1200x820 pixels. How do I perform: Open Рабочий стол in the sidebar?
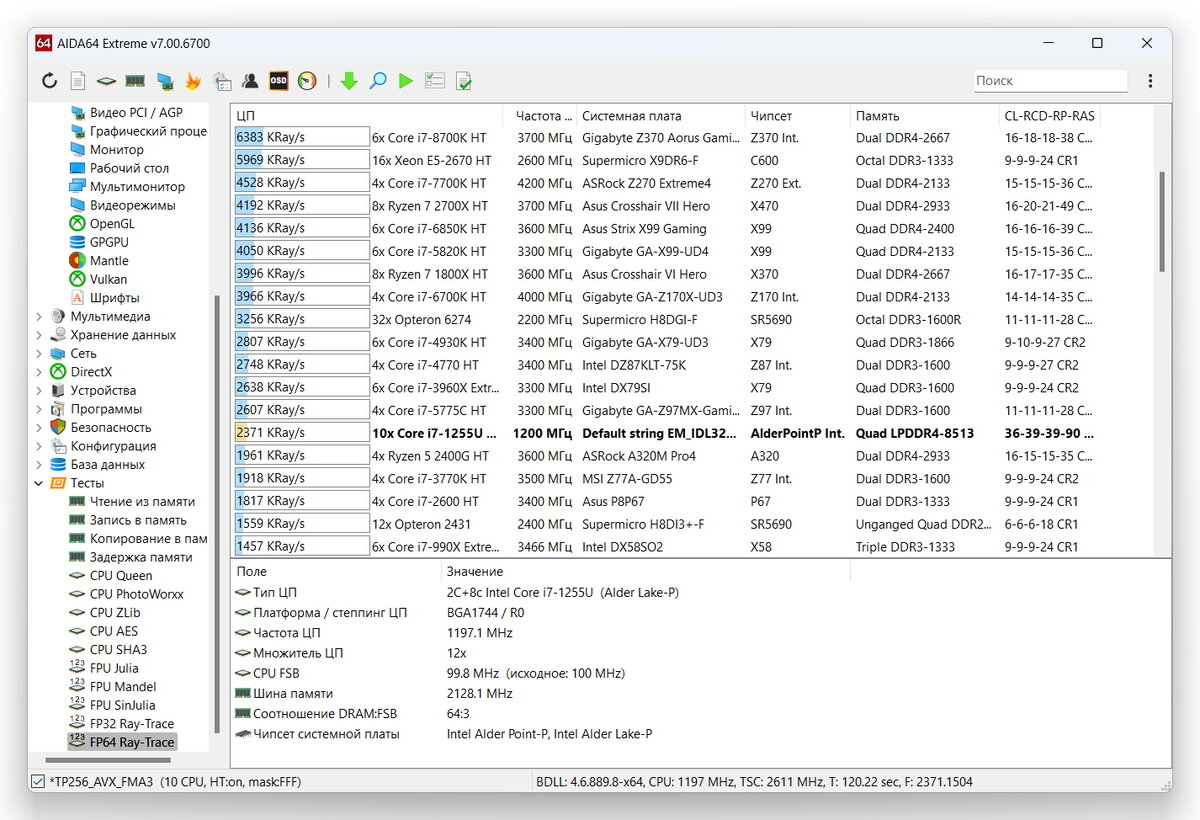pos(129,168)
